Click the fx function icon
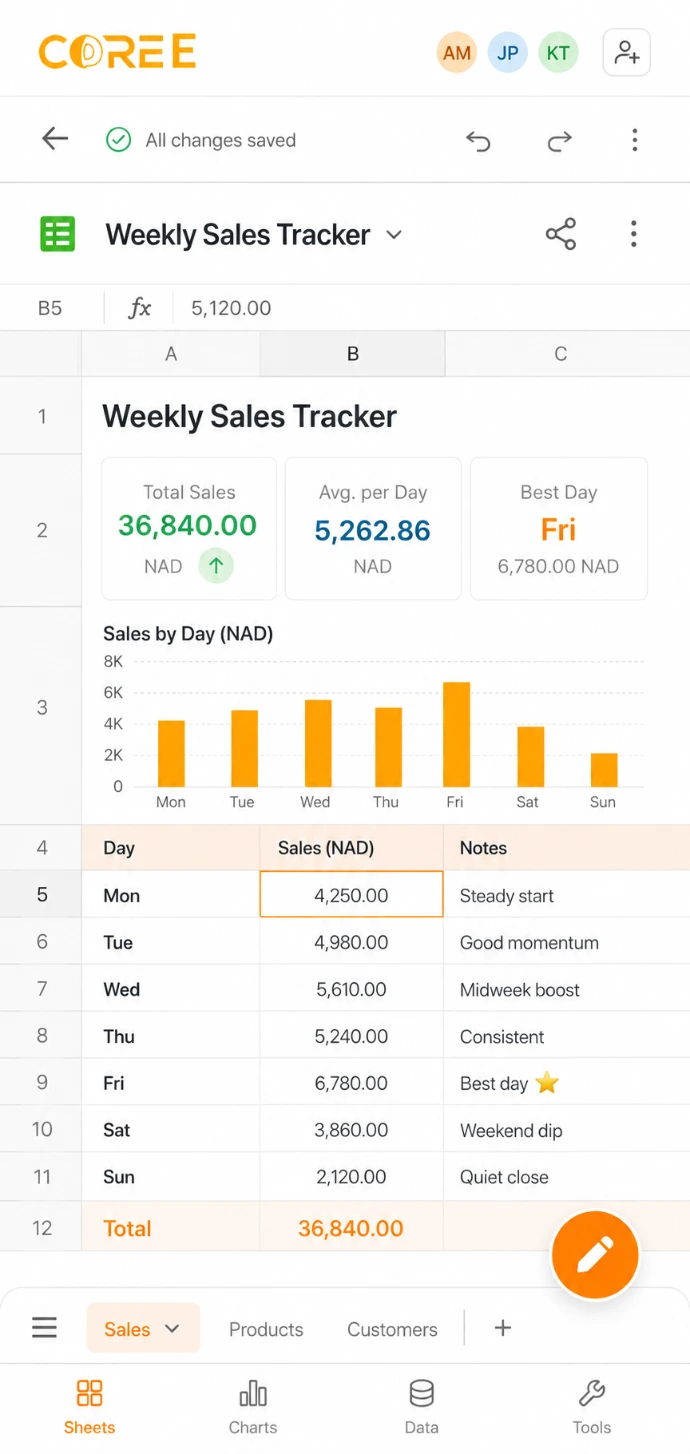 (140, 308)
